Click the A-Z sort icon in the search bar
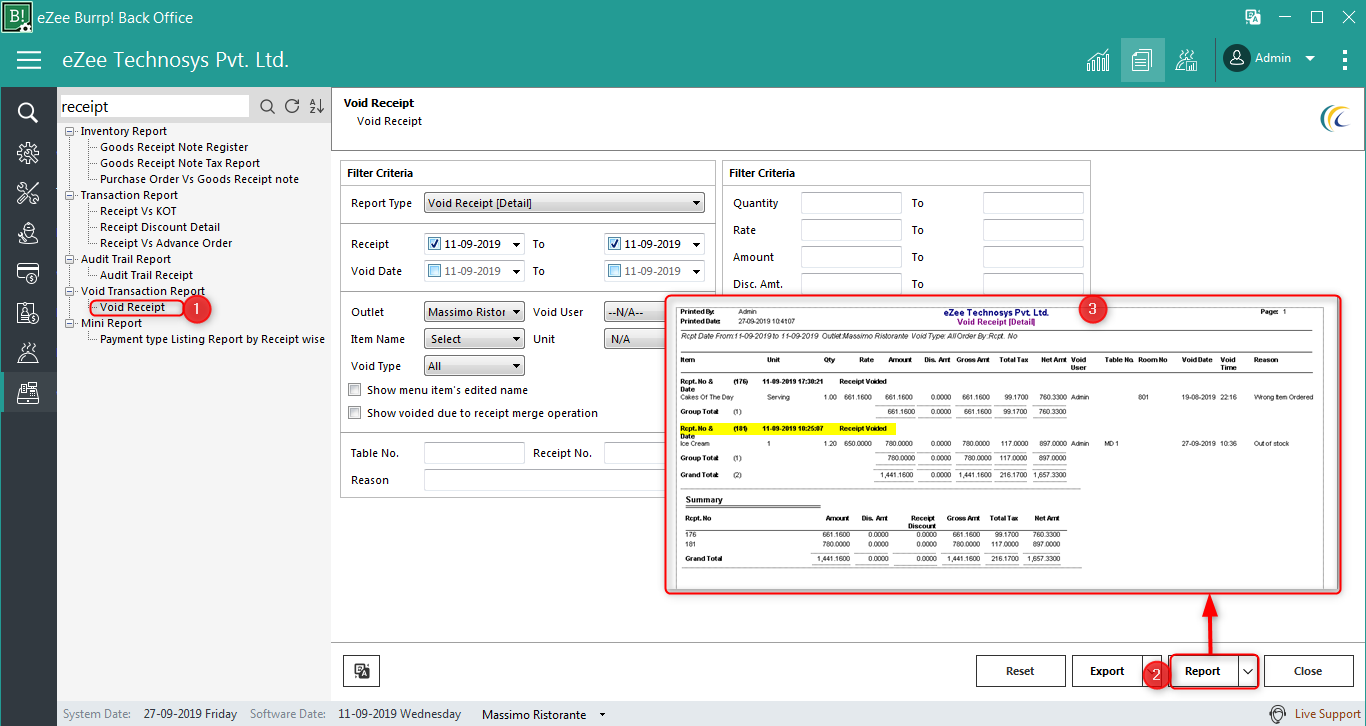The width and height of the screenshot is (1366, 726). coord(317,107)
